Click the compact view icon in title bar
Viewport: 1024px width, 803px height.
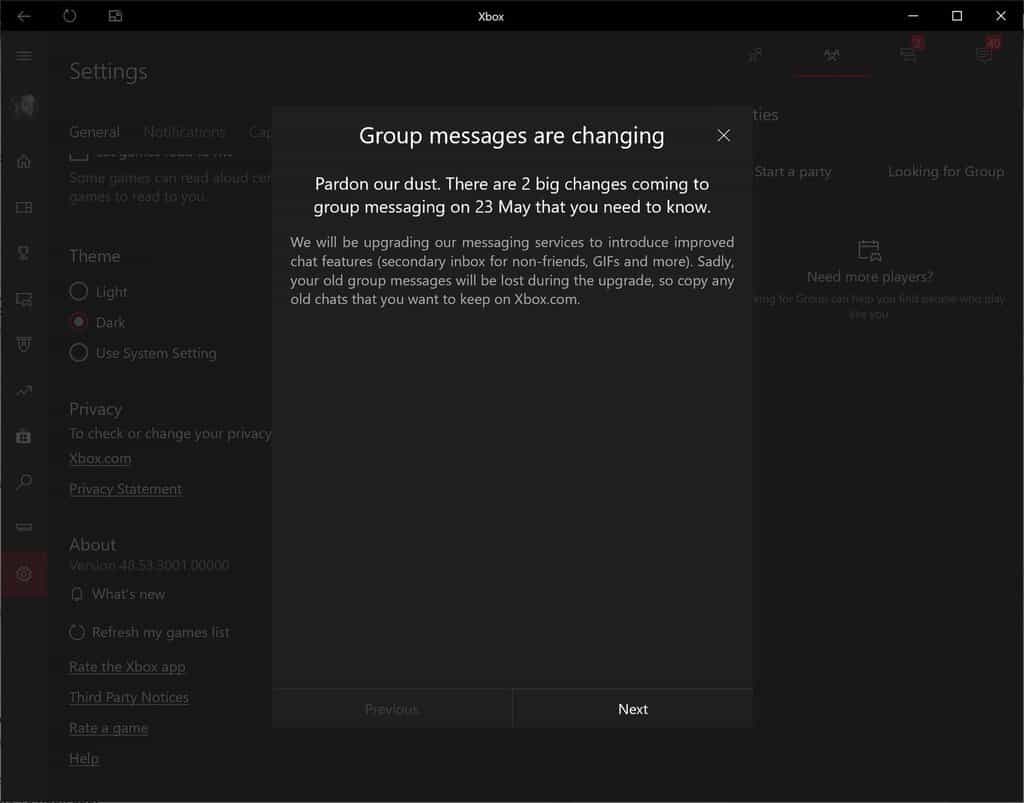pos(115,16)
